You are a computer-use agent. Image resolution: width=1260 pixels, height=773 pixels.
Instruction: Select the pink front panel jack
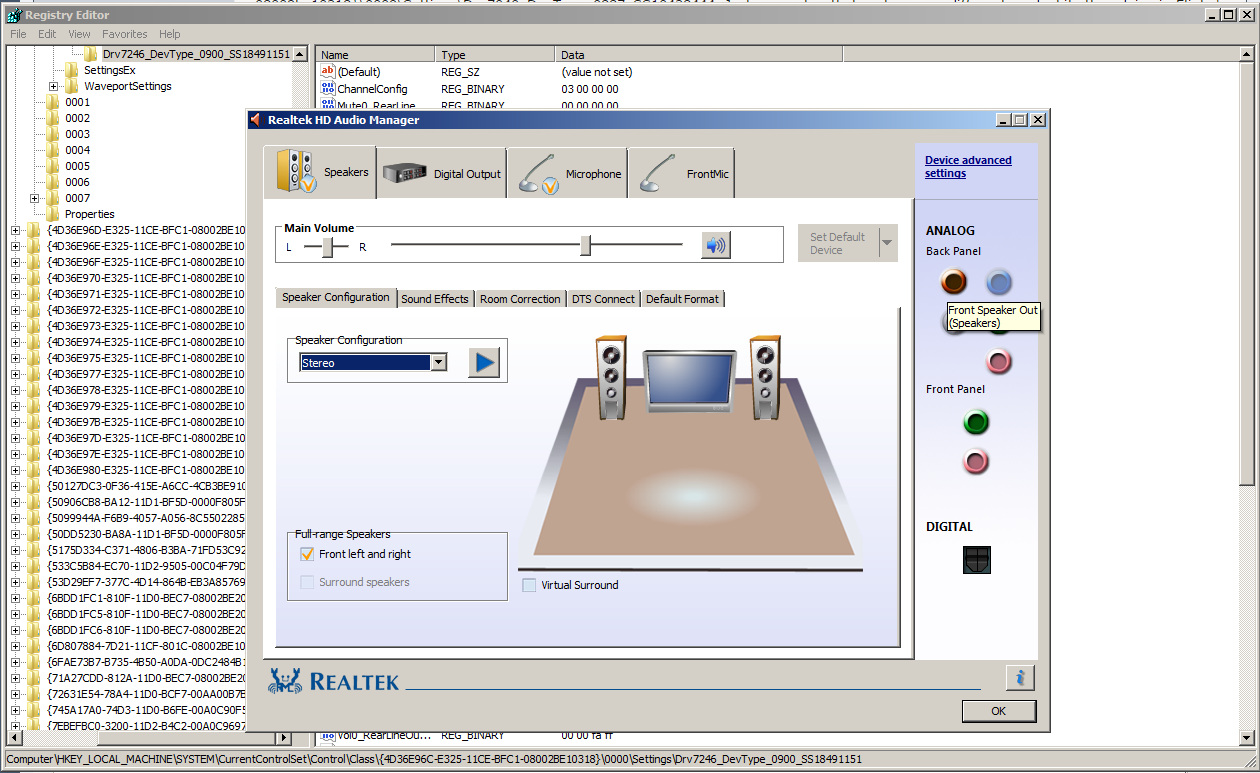point(976,461)
